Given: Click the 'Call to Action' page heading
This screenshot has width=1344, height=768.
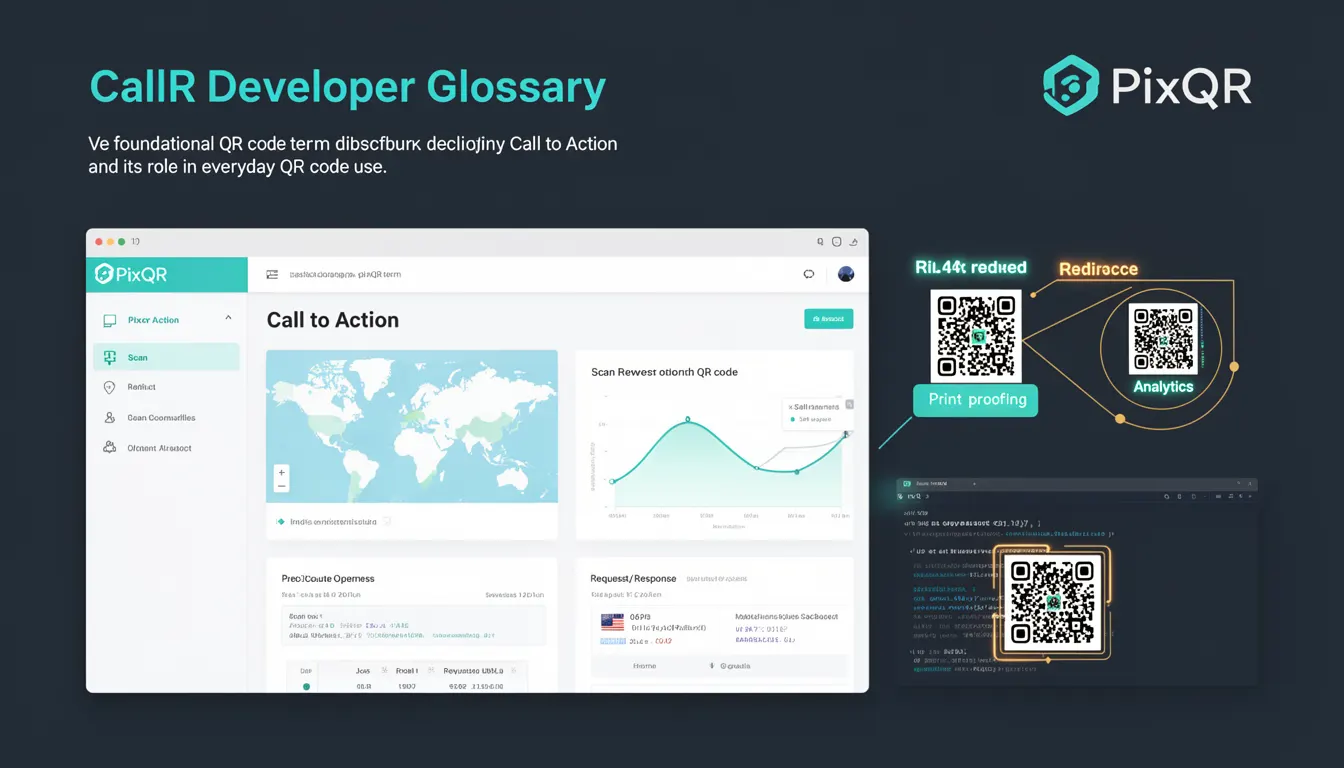Looking at the screenshot, I should [333, 320].
